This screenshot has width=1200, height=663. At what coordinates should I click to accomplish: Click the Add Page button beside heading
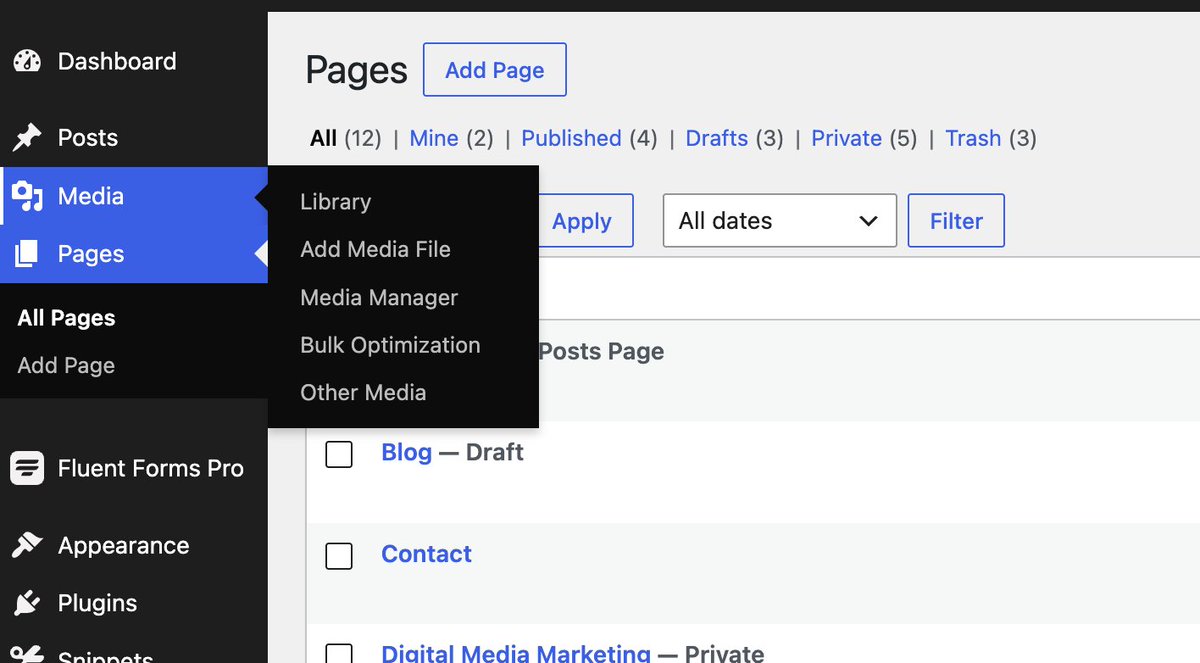495,70
